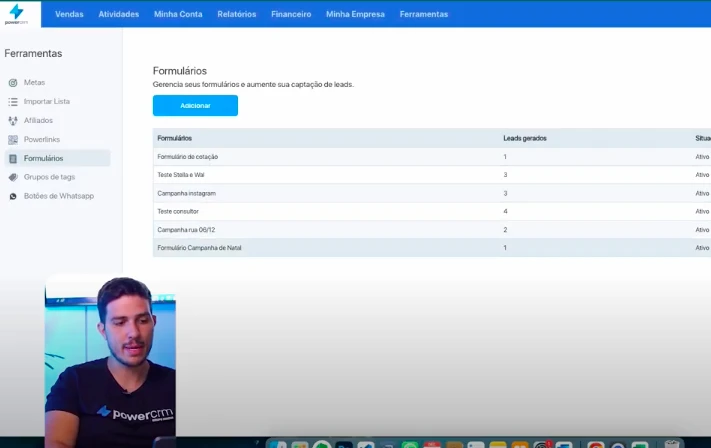
Task: Click the presenter webcam video overlay
Action: 110,361
